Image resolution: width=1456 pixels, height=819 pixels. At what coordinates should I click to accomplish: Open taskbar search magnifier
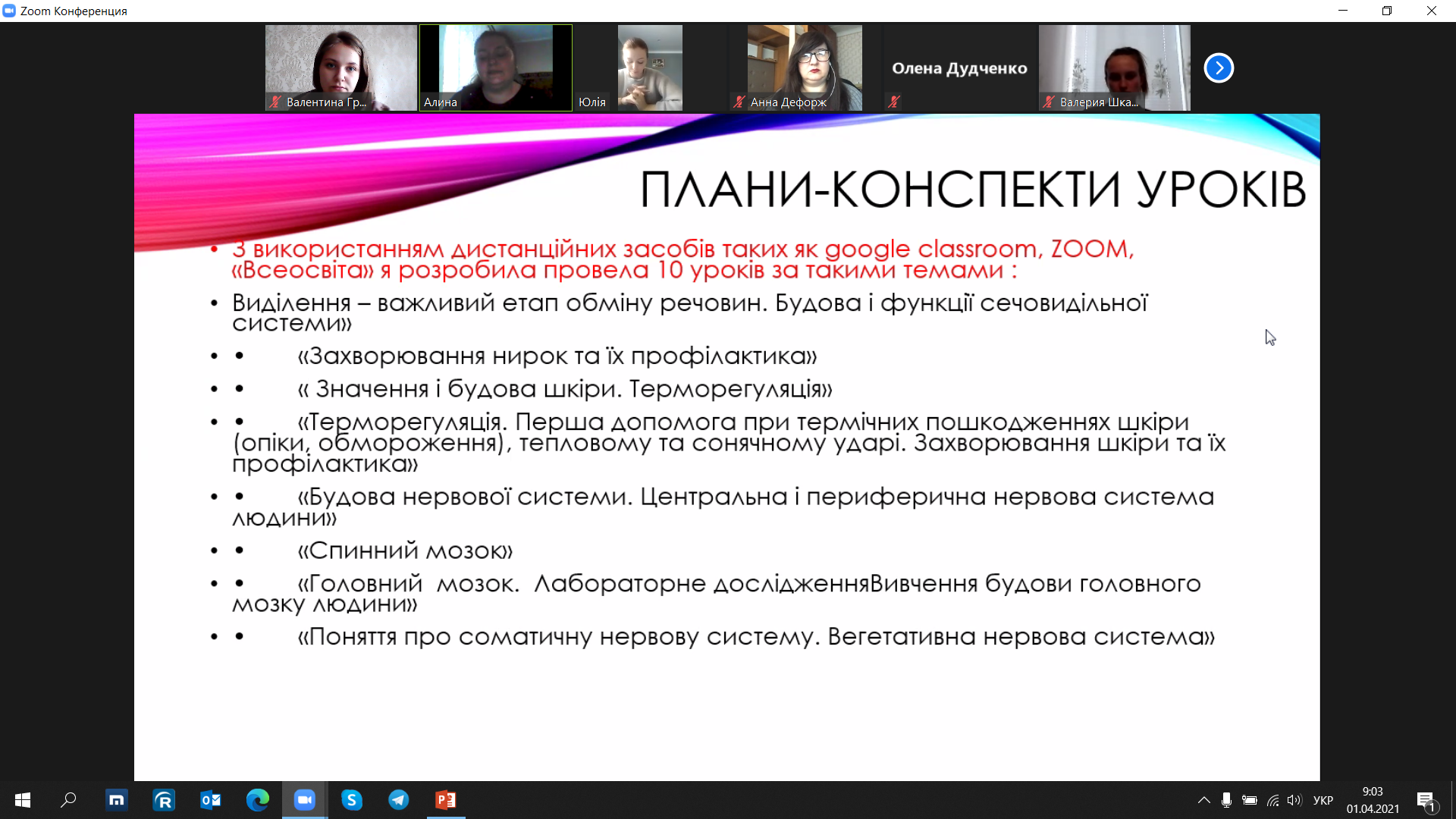pyautogui.click(x=69, y=800)
